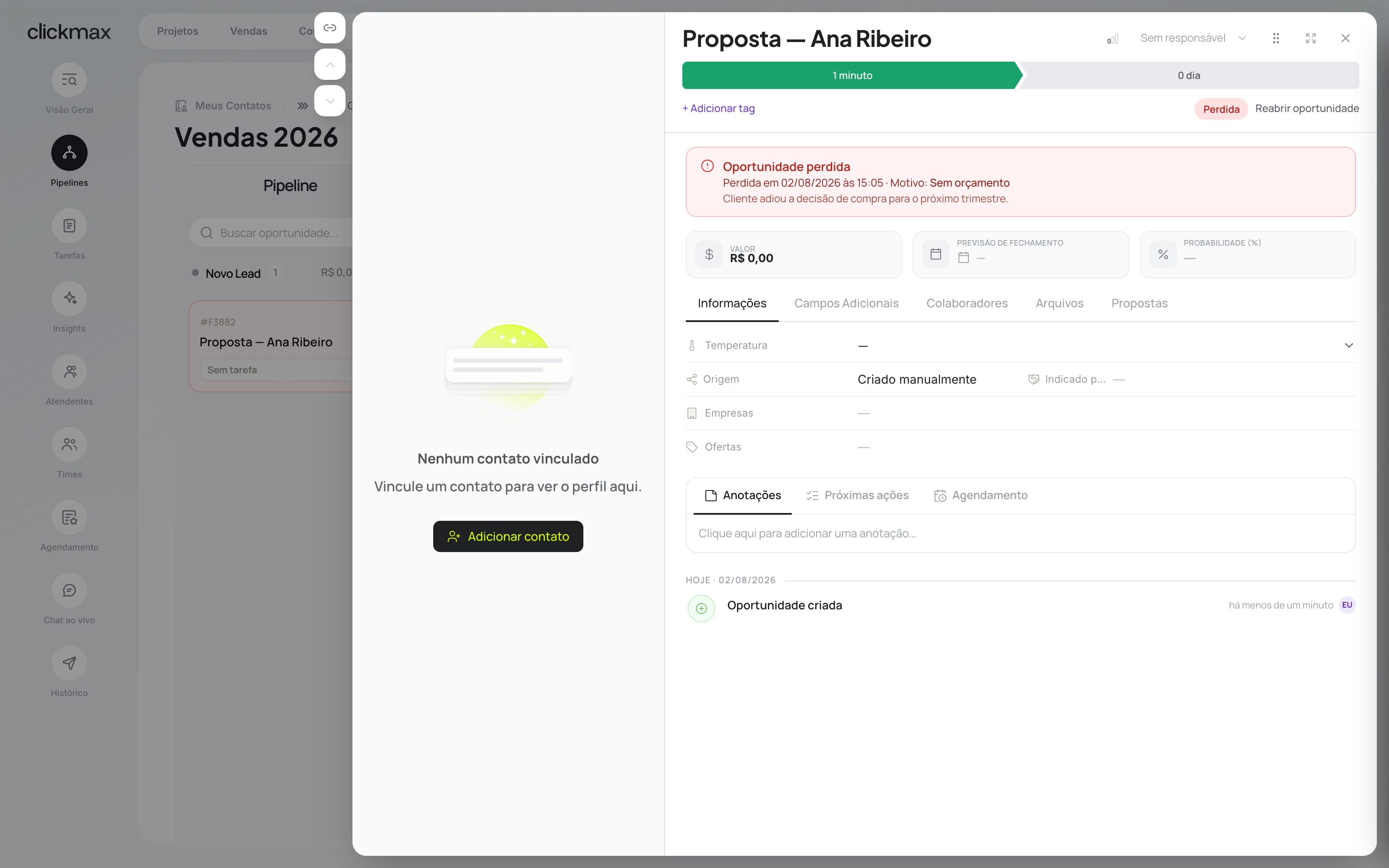The image size is (1389, 868).
Task: Open Tarefas from the sidebar
Action: pos(69,226)
